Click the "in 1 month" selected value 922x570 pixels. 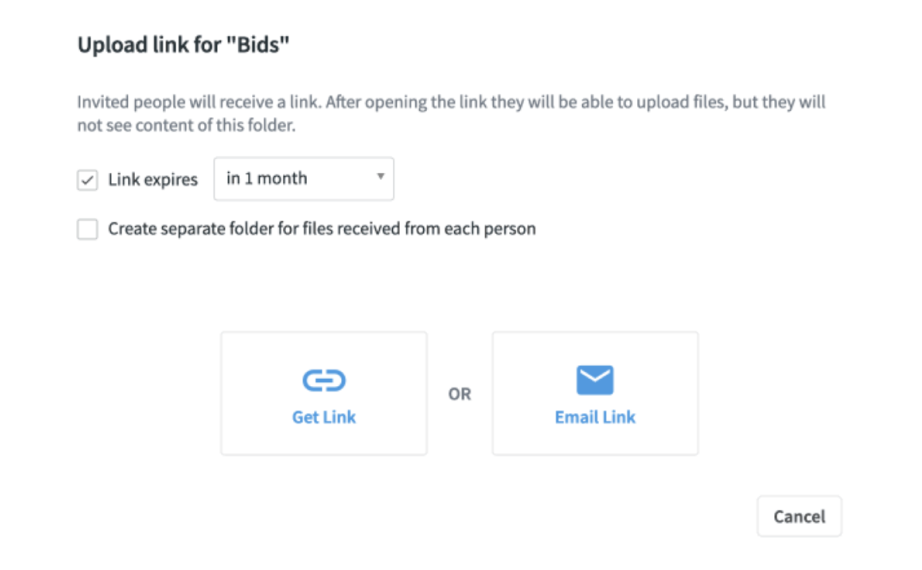point(267,179)
